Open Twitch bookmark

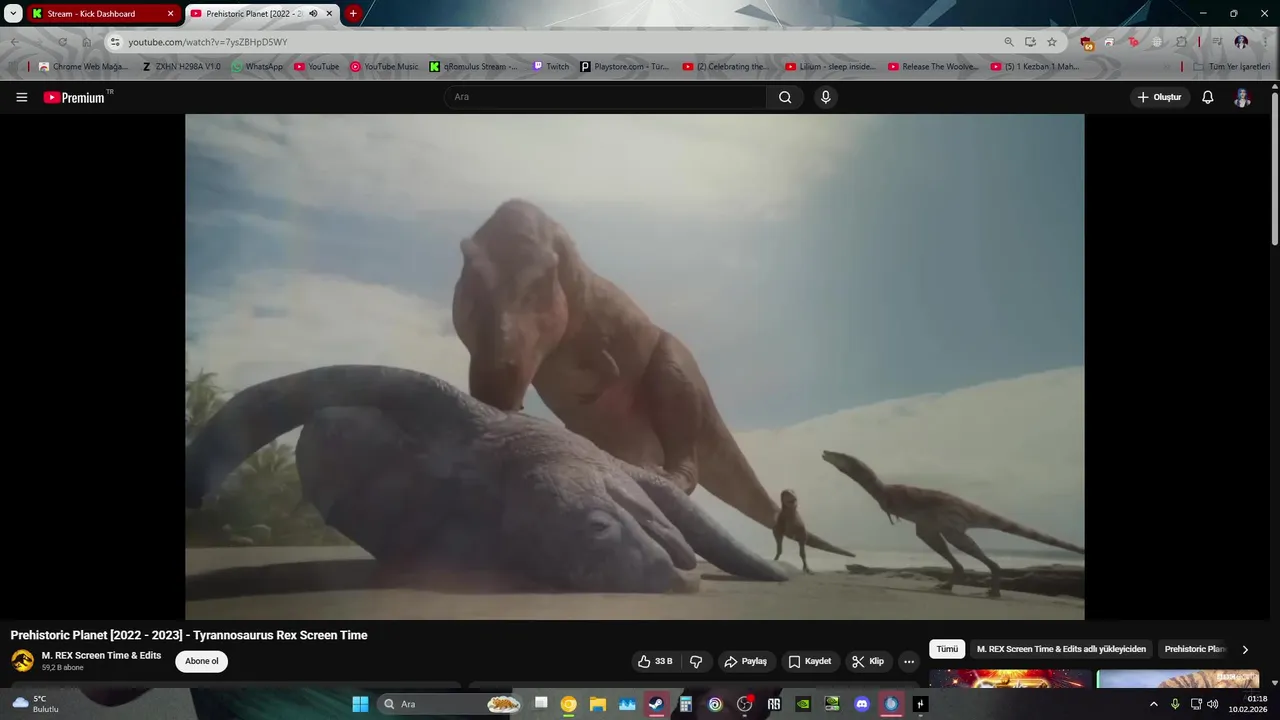(551, 67)
